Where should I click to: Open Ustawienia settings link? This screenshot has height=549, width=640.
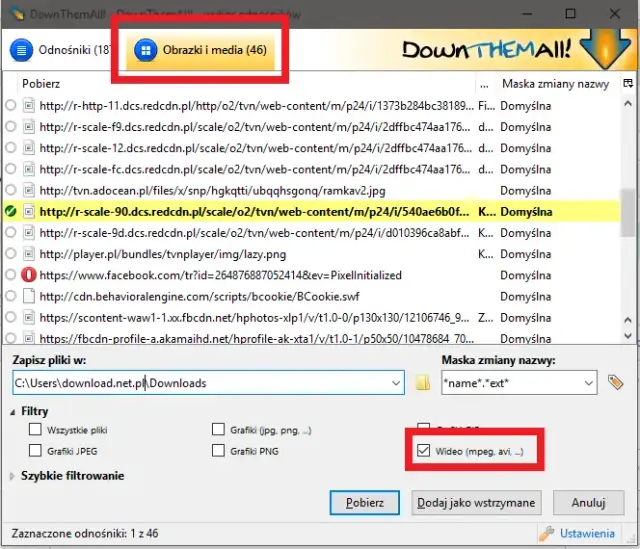[587, 533]
